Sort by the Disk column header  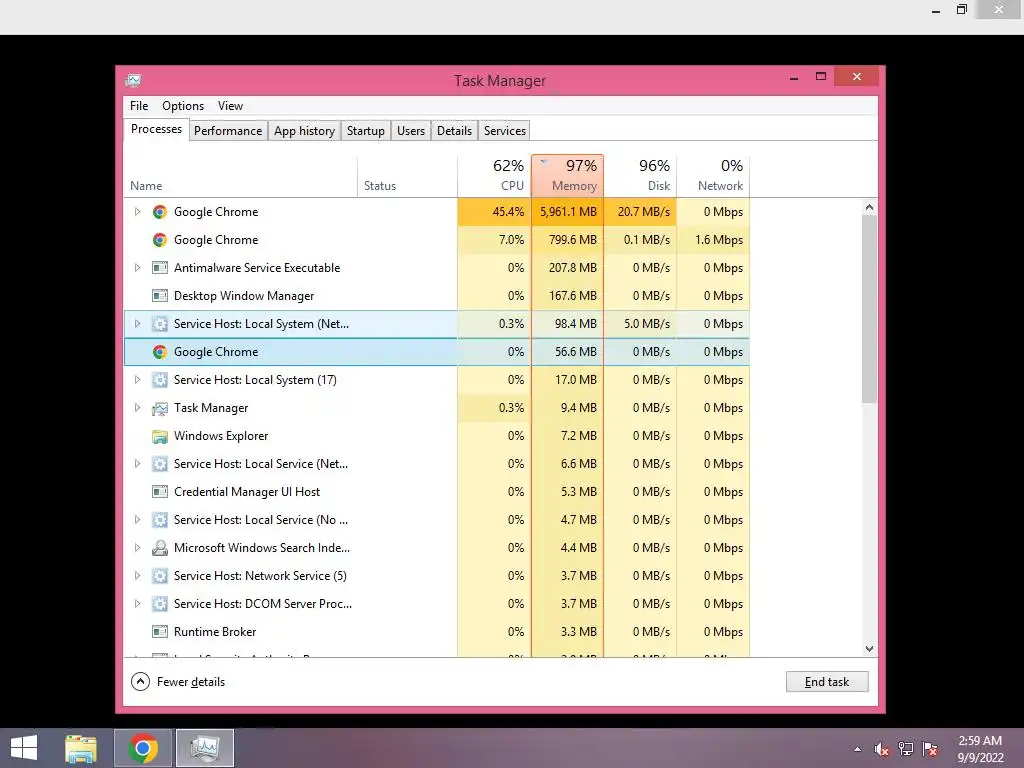click(x=640, y=176)
